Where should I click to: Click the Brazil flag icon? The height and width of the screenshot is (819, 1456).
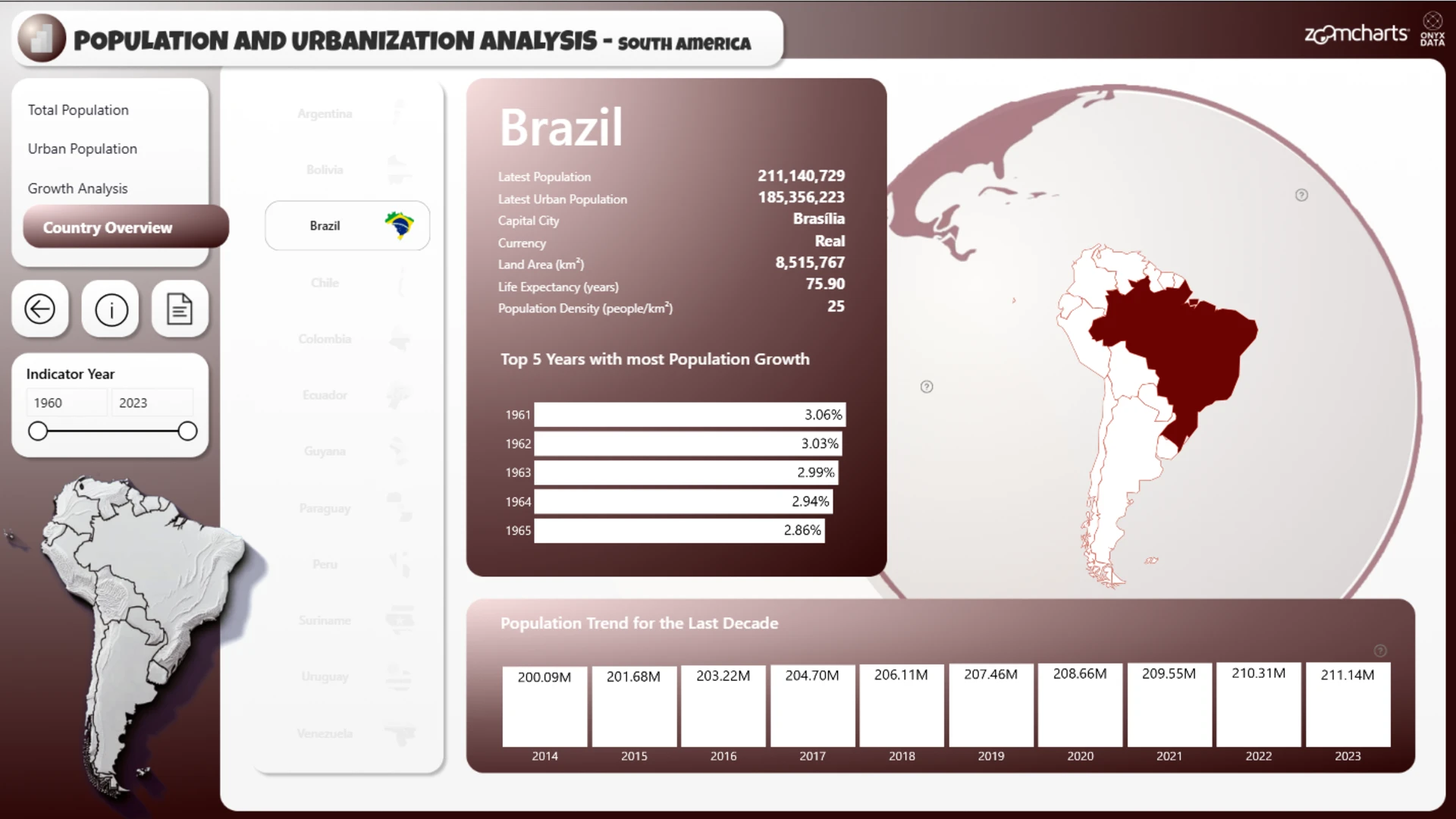[399, 225]
